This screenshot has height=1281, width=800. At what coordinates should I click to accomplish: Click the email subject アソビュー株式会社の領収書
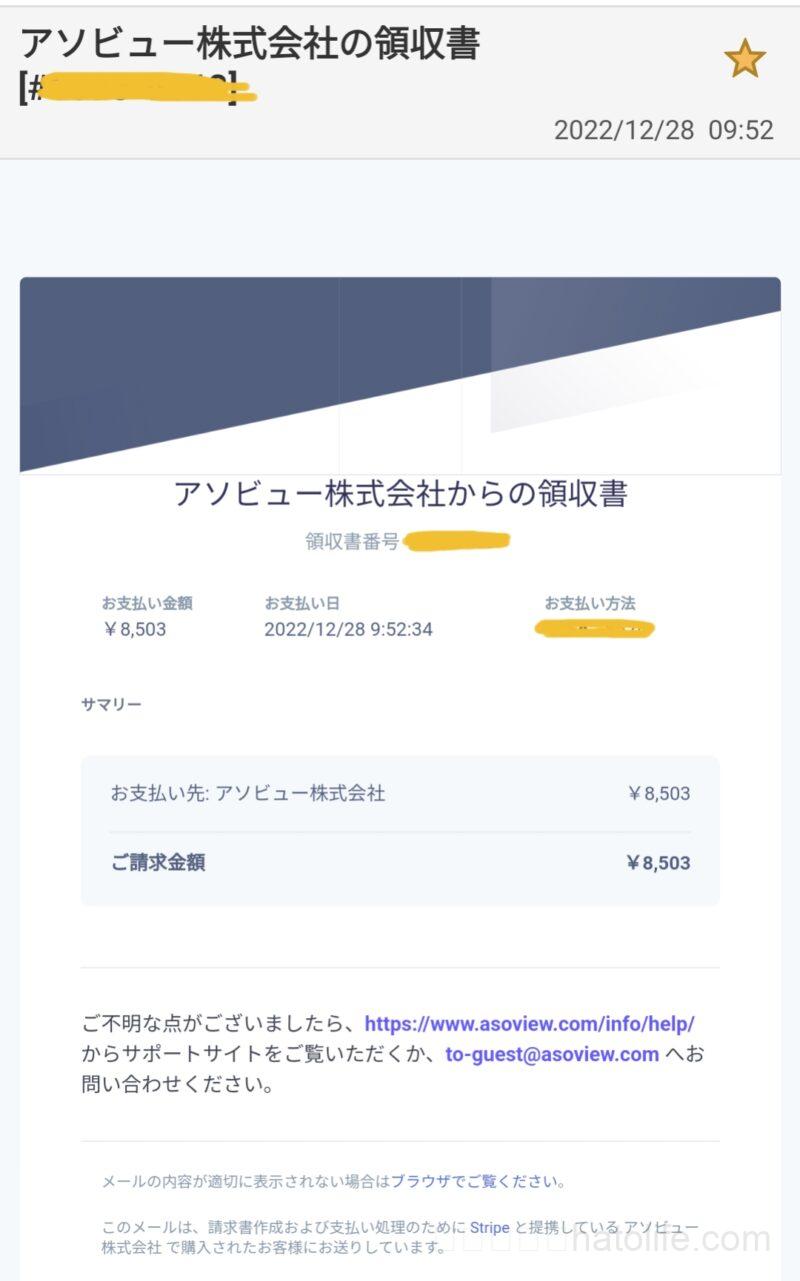click(x=250, y=42)
